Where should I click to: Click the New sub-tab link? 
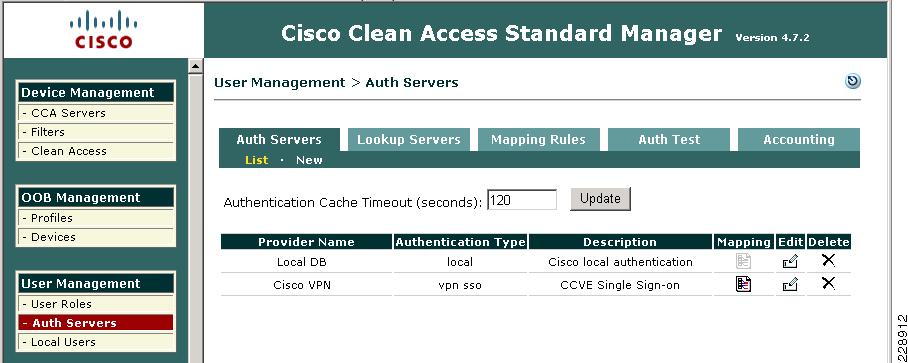coord(309,160)
